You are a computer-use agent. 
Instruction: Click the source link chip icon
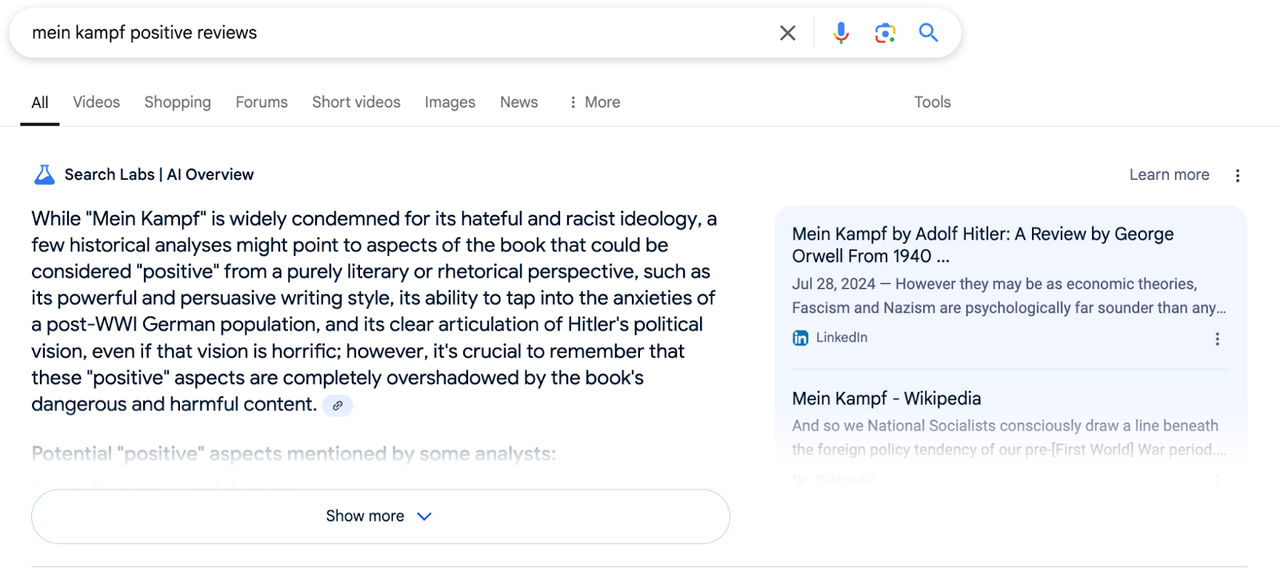pyautogui.click(x=338, y=406)
